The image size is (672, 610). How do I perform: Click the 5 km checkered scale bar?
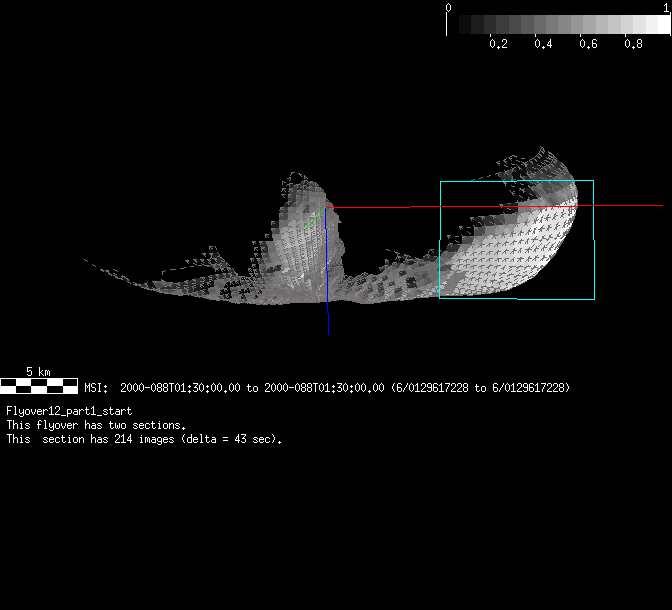pyautogui.click(x=38, y=384)
